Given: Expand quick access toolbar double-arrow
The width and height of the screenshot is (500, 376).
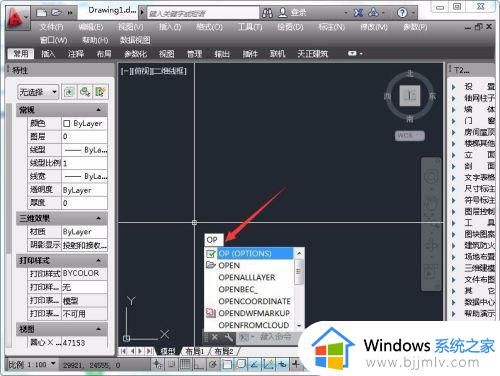Looking at the screenshot, I should (70, 13).
